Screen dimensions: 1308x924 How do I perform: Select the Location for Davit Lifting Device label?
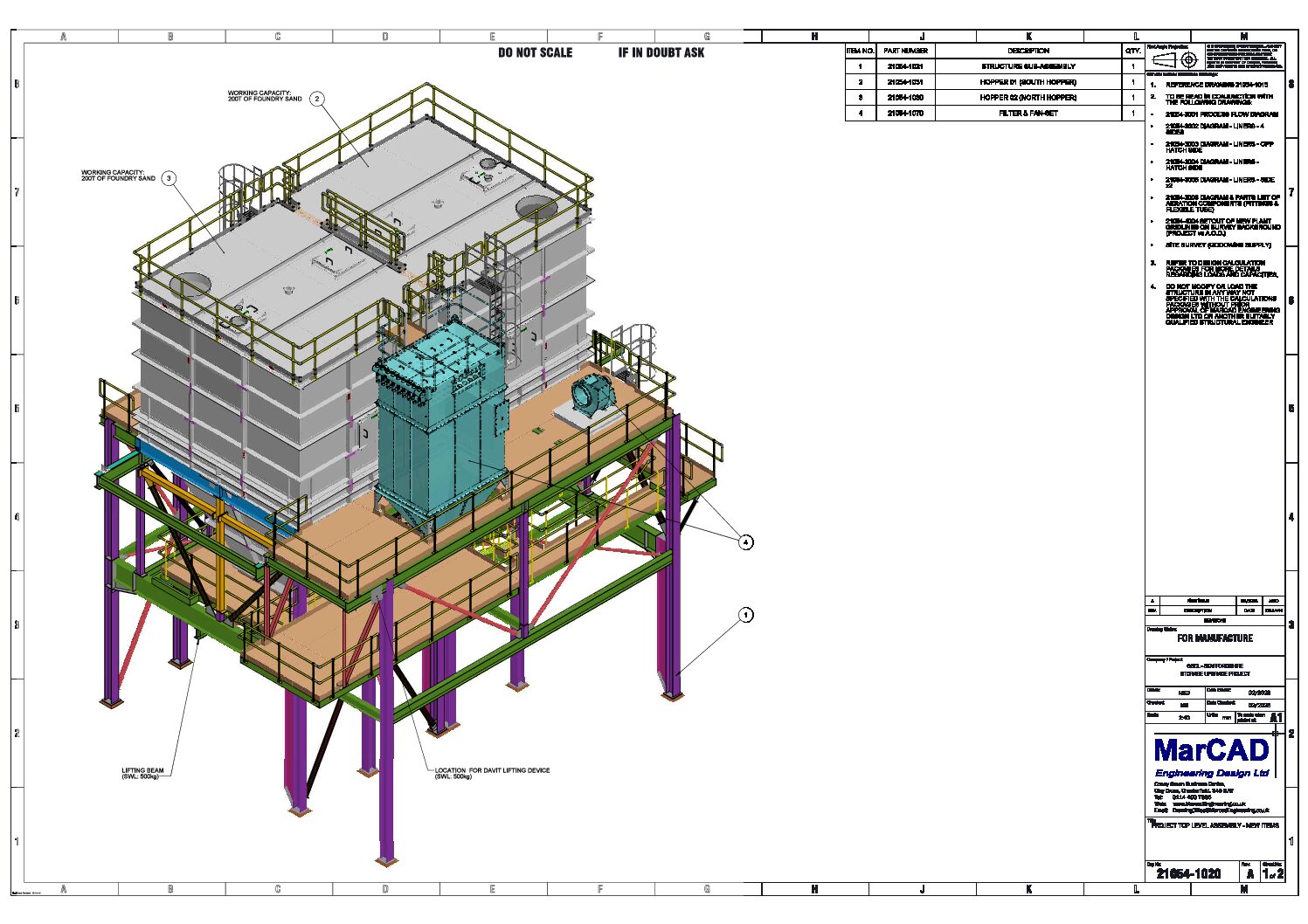point(492,773)
